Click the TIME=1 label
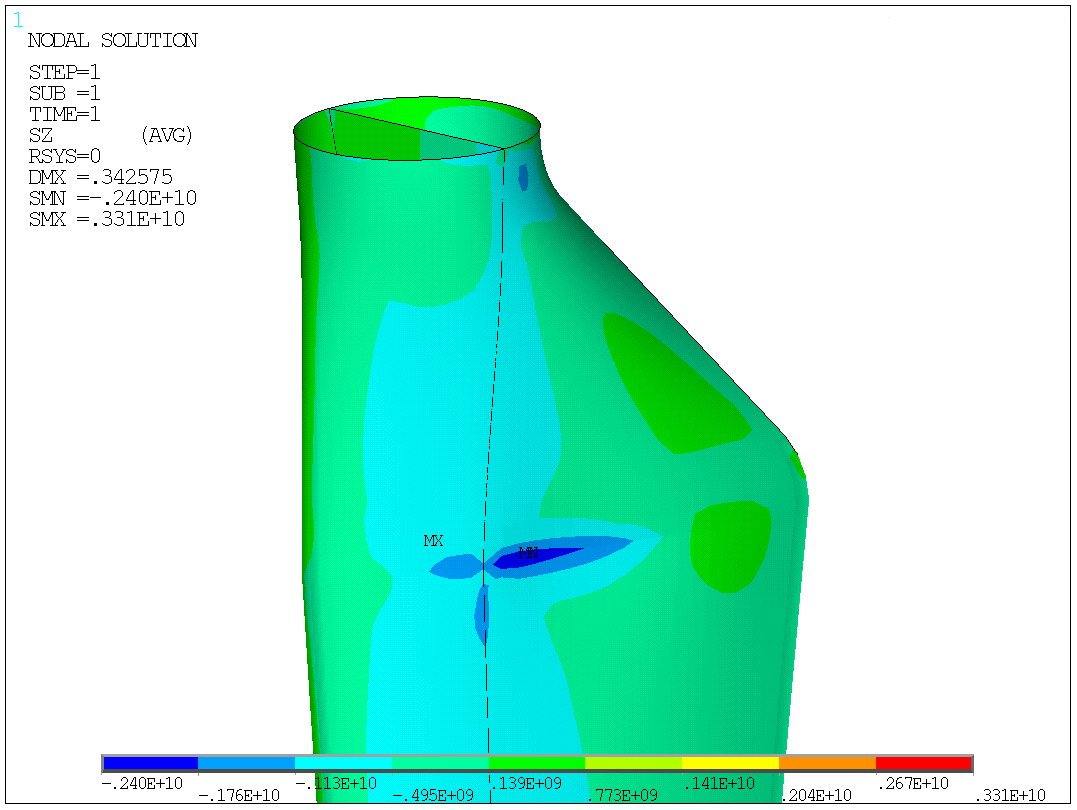This screenshot has height=810, width=1077. (65, 114)
